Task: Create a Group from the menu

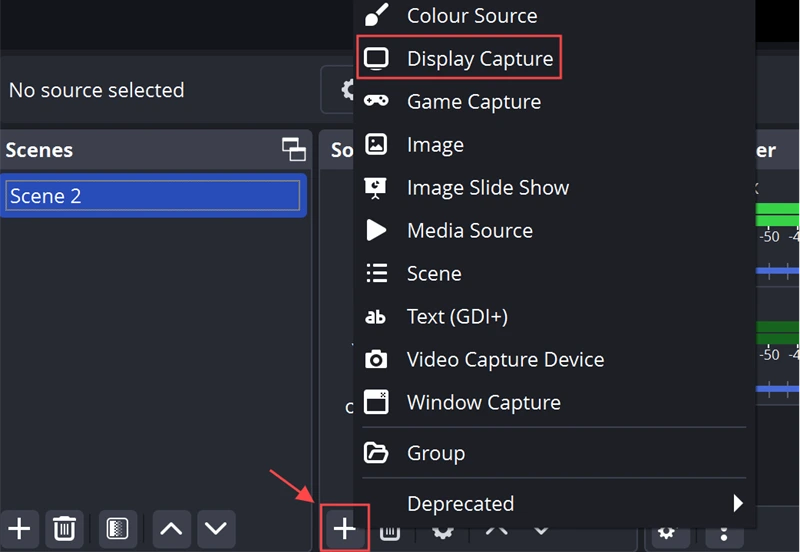Action: pos(435,453)
